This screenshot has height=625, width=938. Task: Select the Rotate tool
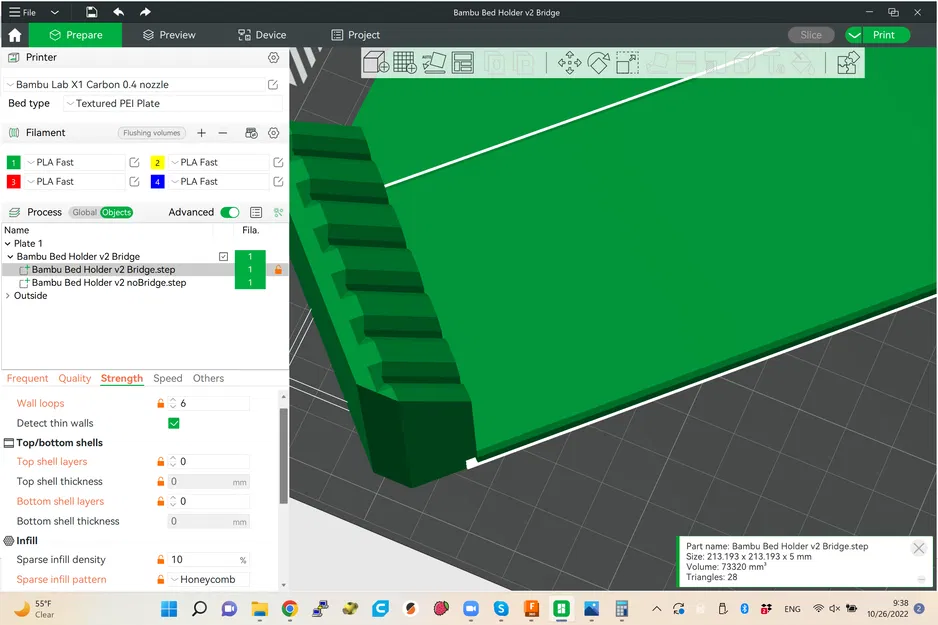(598, 62)
